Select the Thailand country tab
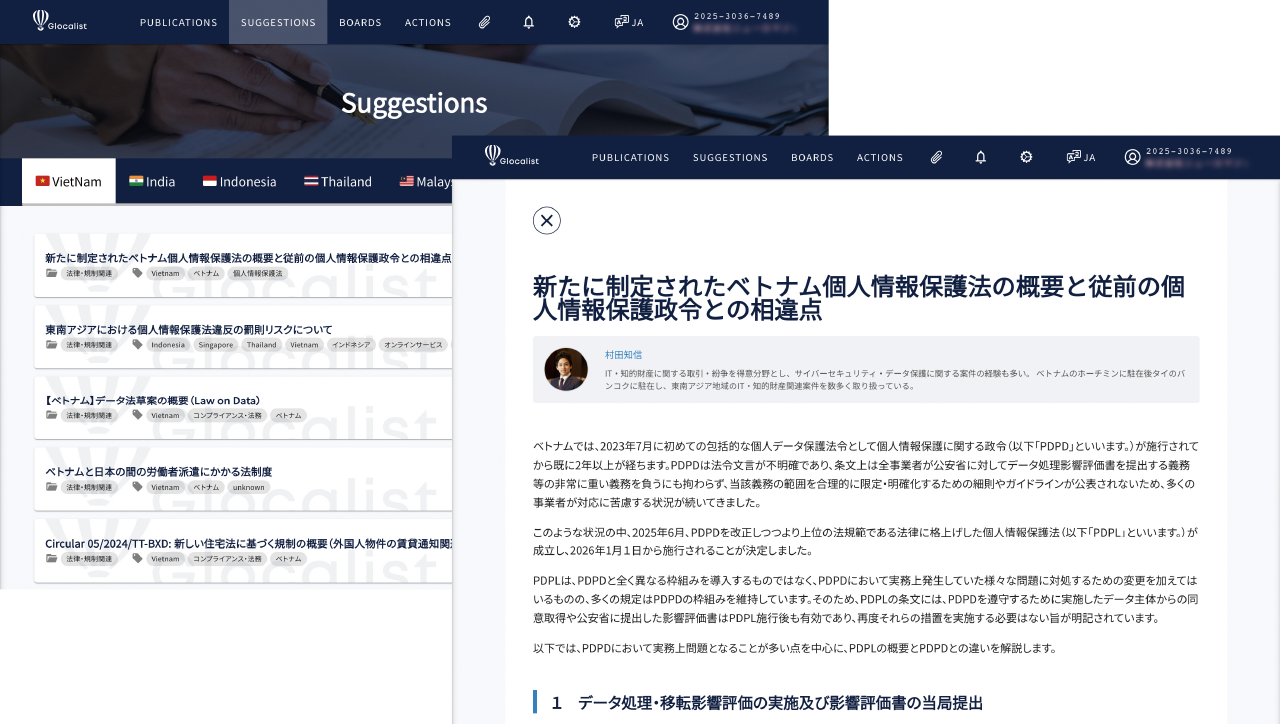The image size is (1280, 724). (x=338, y=181)
